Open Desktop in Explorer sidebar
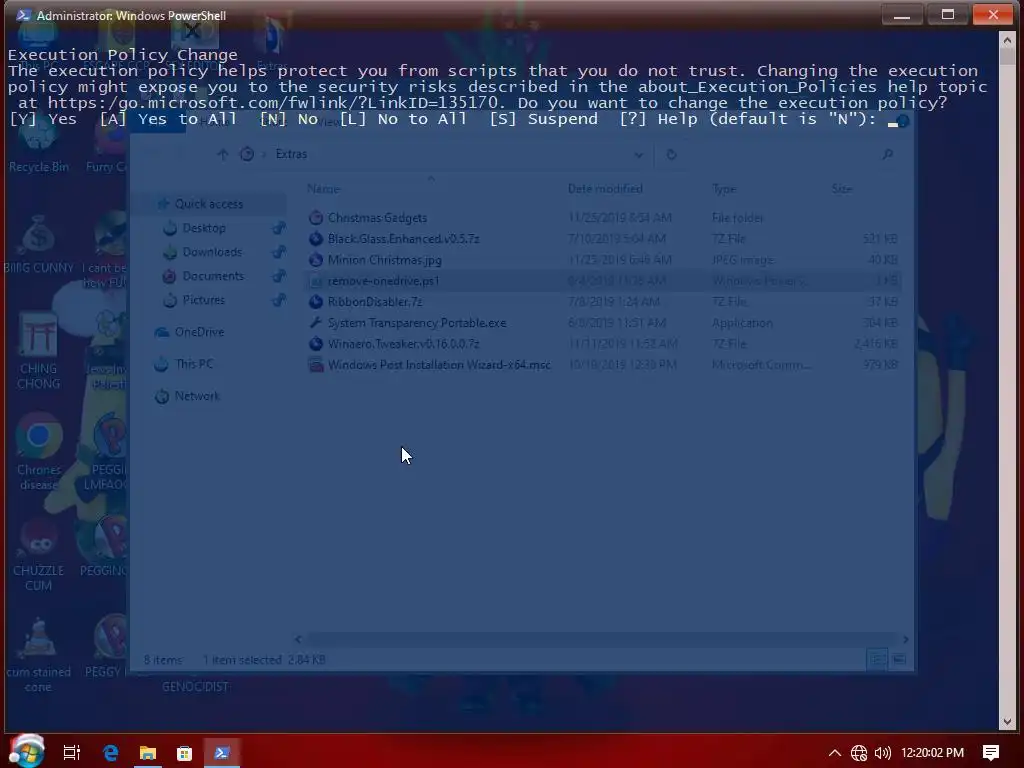 pyautogui.click(x=204, y=228)
